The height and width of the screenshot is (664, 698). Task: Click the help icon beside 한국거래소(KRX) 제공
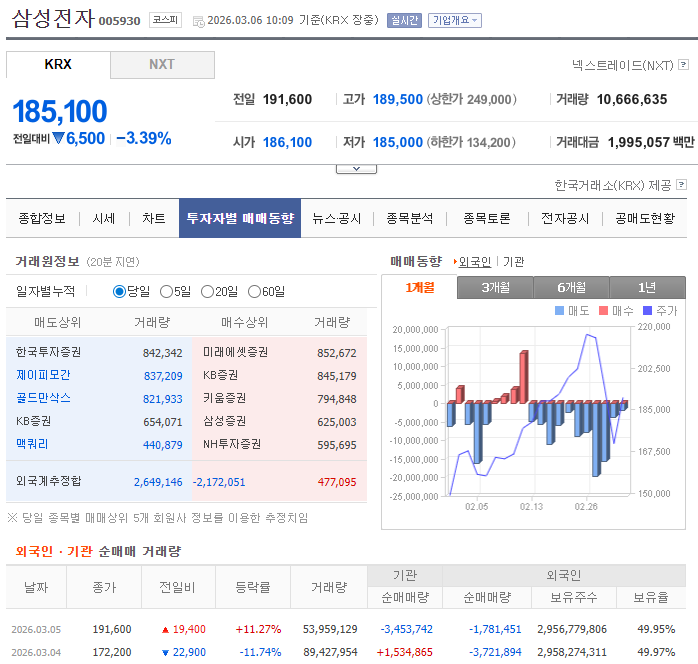(x=682, y=185)
